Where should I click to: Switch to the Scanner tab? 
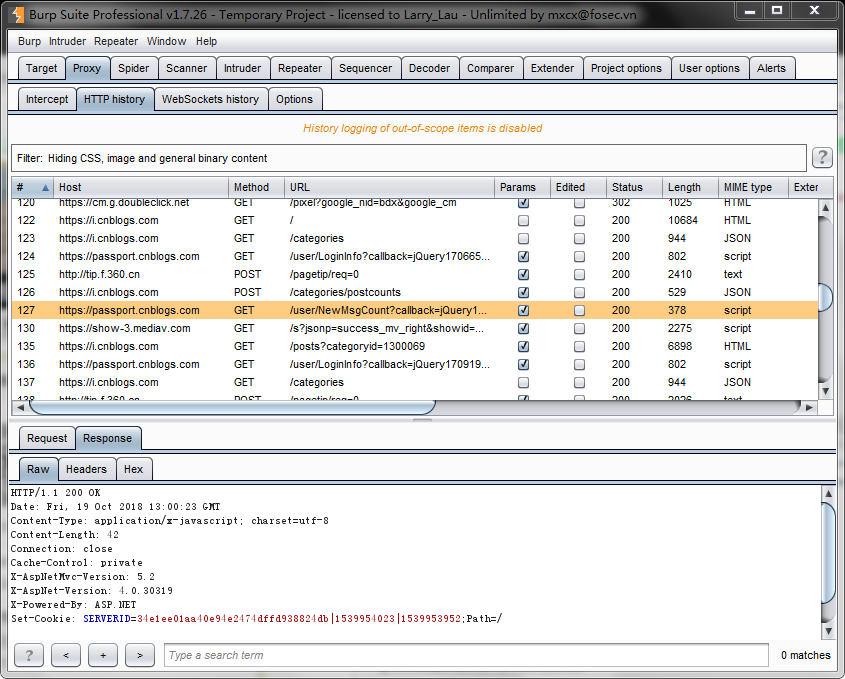[x=186, y=68]
